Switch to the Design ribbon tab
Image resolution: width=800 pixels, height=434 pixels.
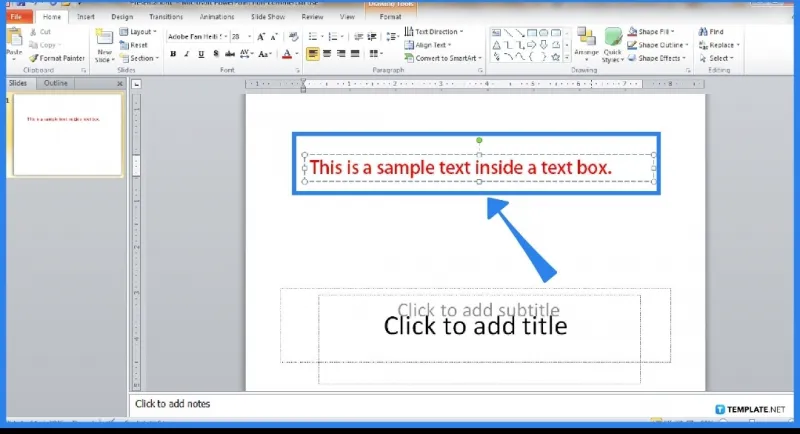tap(122, 17)
